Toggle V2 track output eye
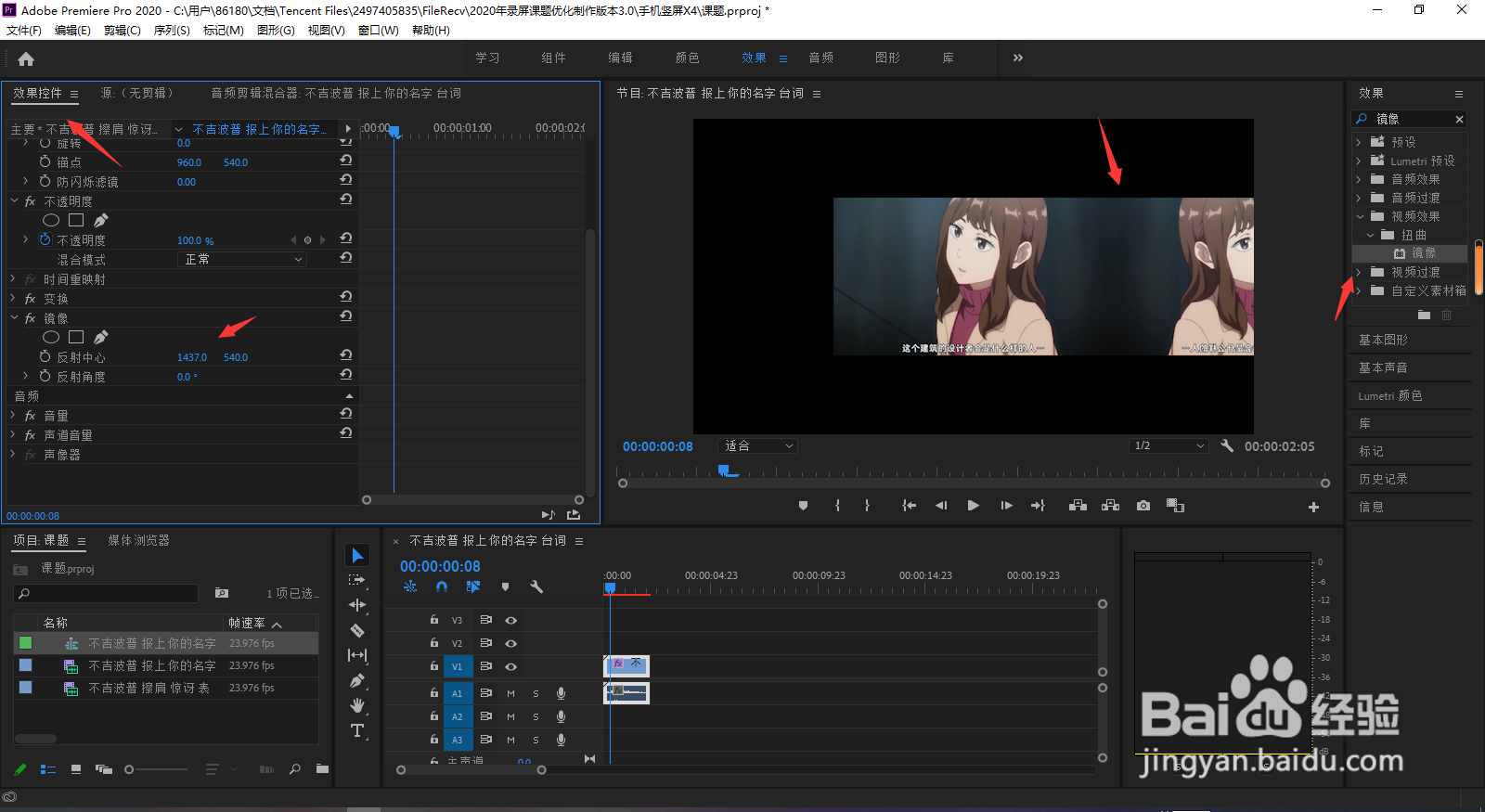Viewport: 1485px width, 812px height. (x=510, y=643)
